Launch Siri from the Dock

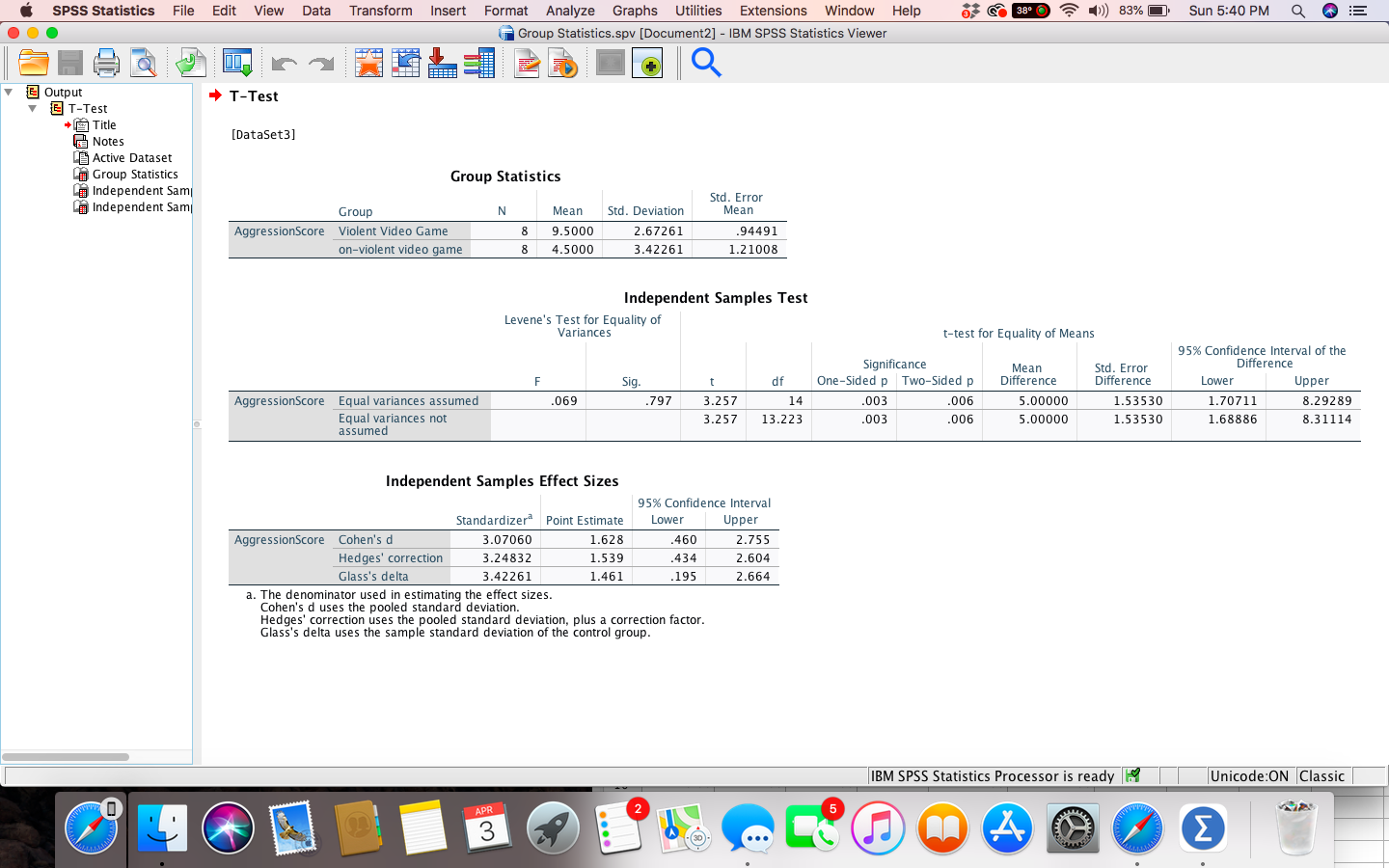228,827
